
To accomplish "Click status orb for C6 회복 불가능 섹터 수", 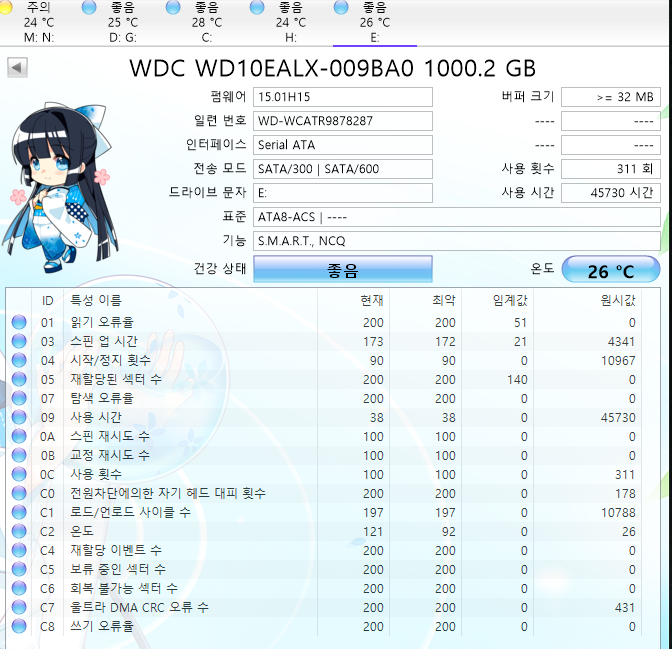I will click(19, 588).
